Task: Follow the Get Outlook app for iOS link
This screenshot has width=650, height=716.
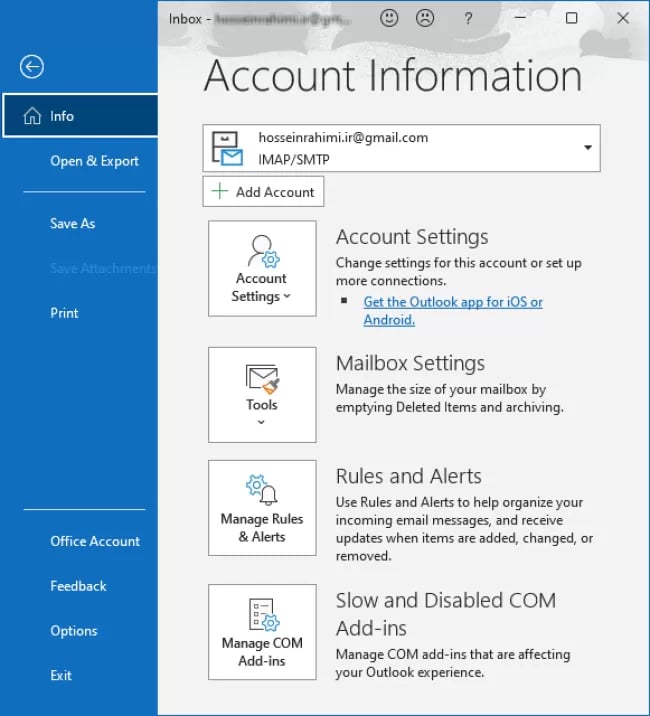Action: tap(453, 311)
